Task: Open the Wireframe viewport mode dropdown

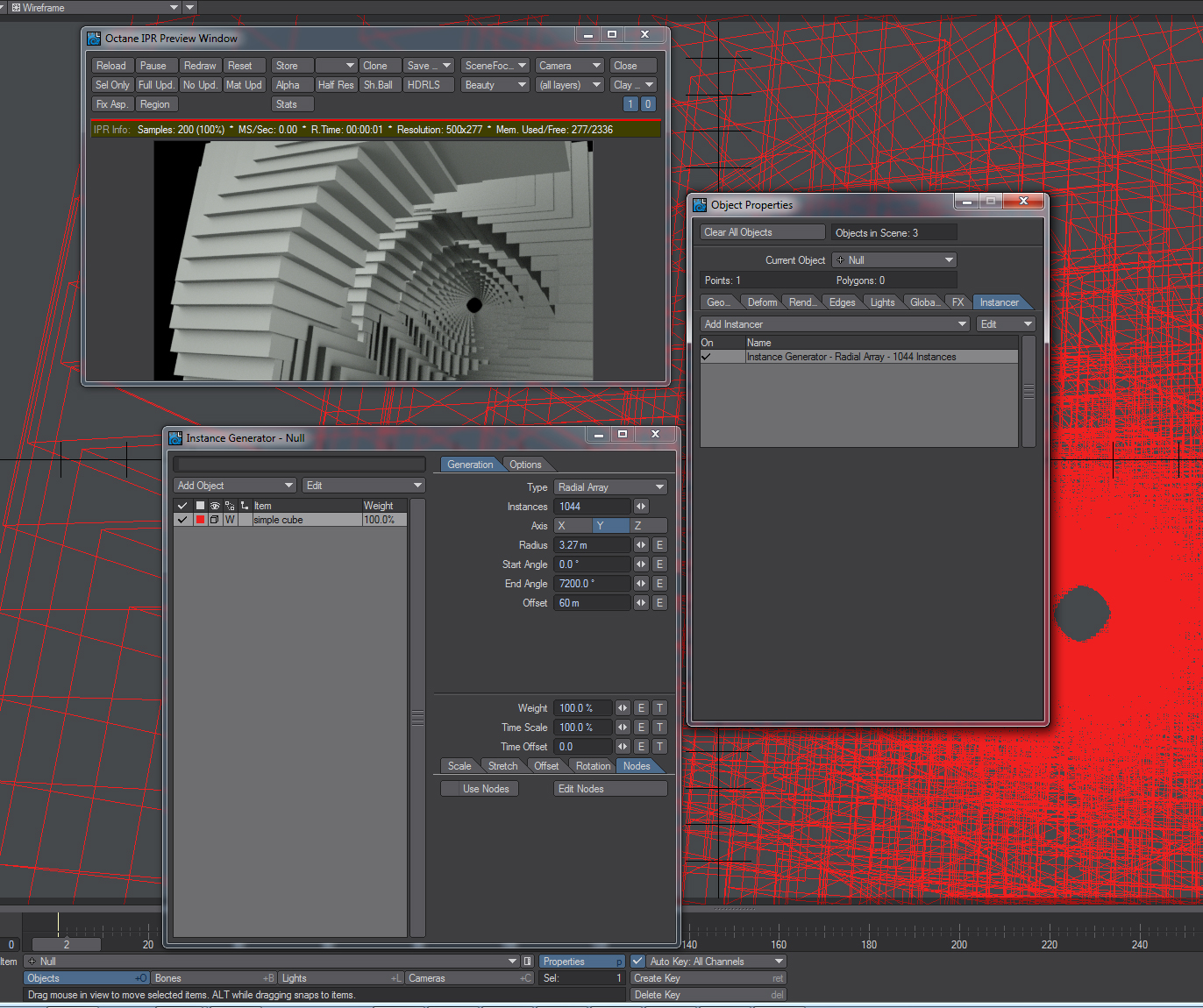Action: (95, 7)
